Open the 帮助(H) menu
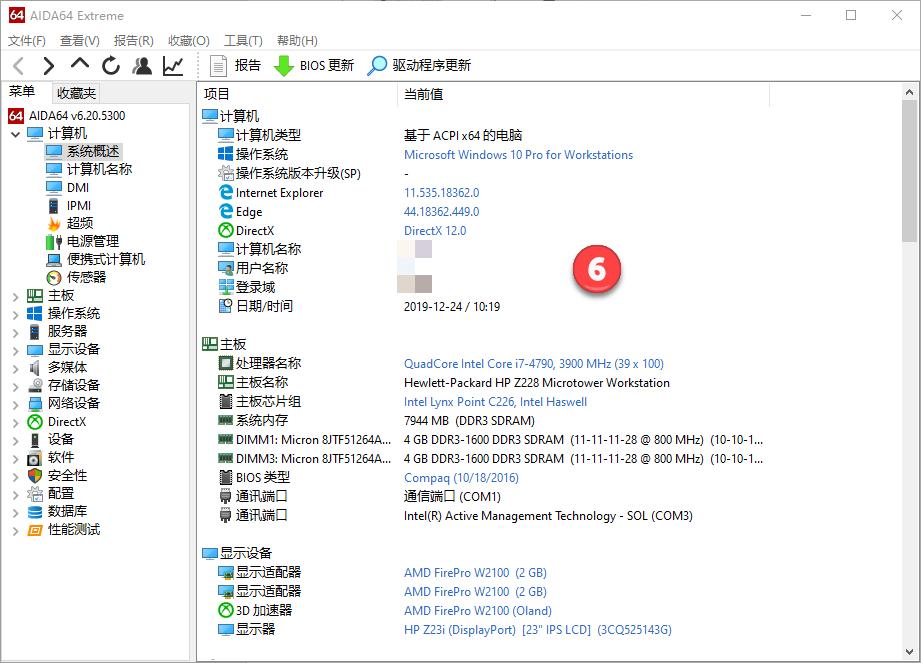921x663 pixels. click(297, 41)
